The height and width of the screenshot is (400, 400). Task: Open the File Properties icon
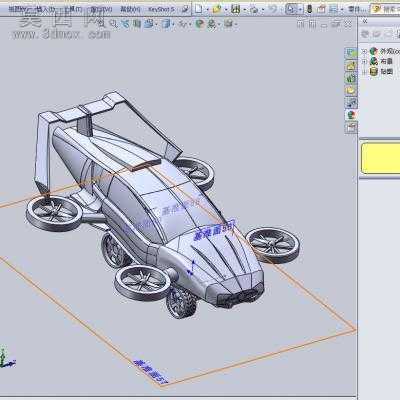pyautogui.click(x=321, y=9)
